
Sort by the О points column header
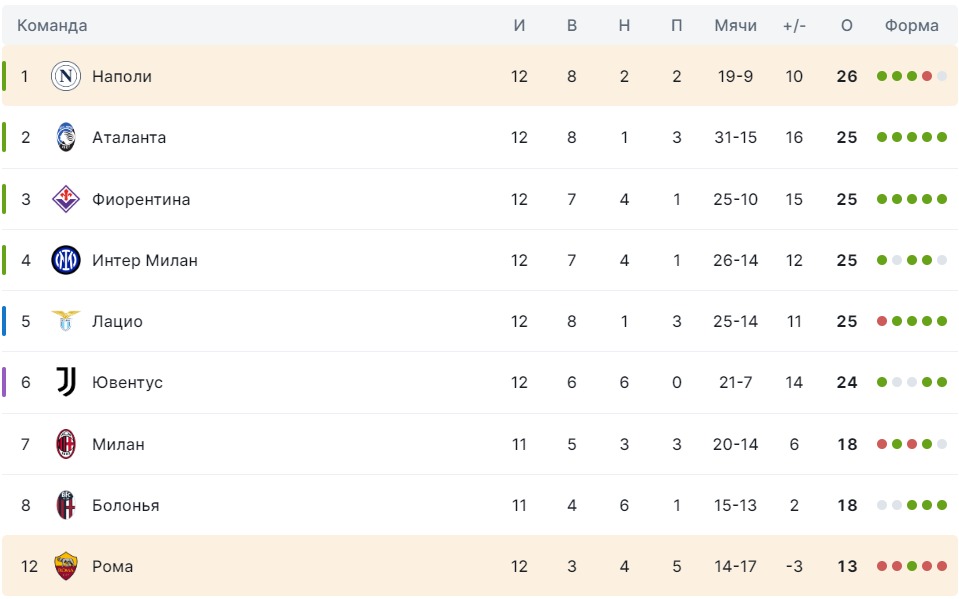tap(846, 26)
